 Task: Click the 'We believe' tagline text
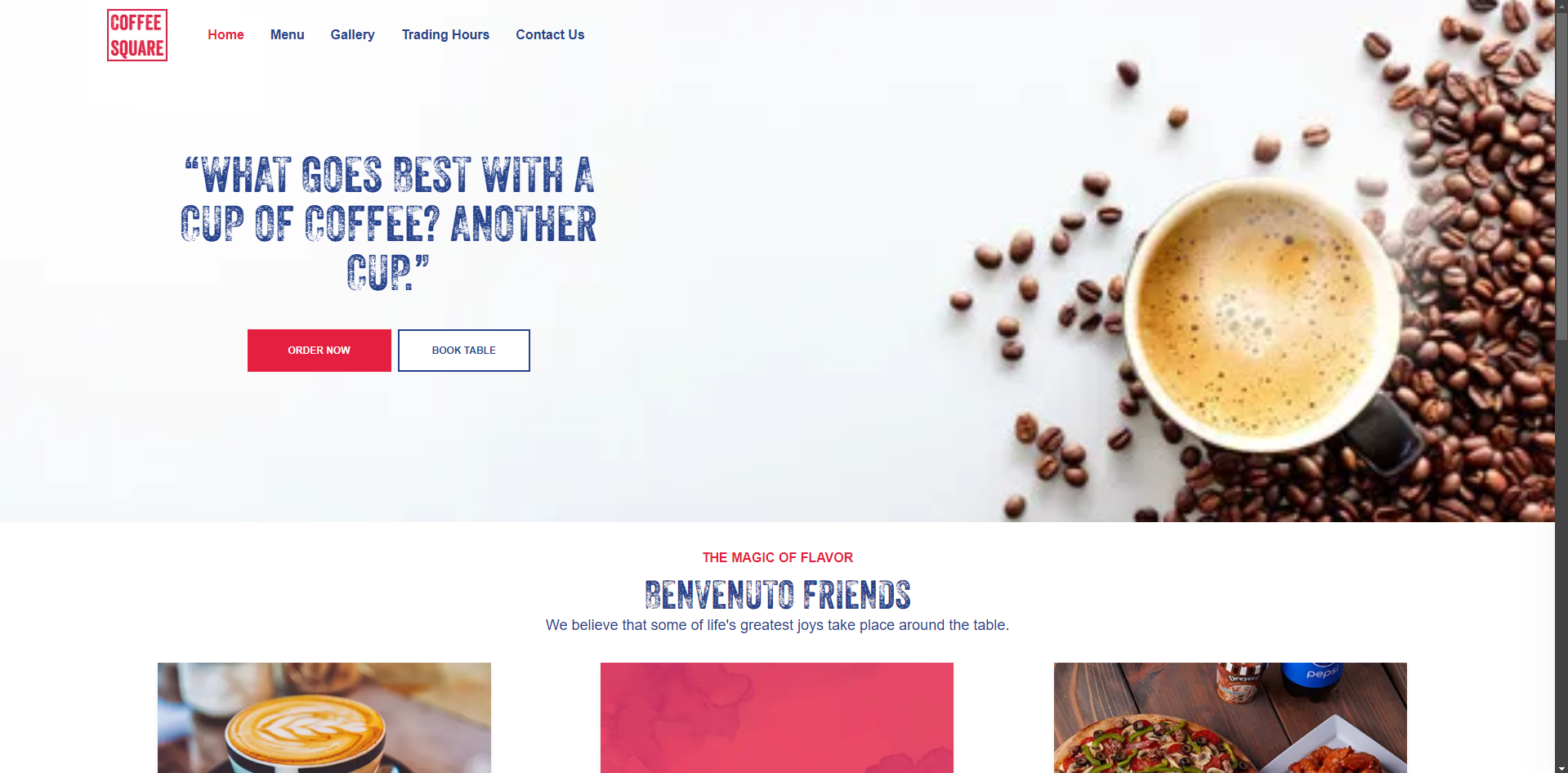(777, 625)
